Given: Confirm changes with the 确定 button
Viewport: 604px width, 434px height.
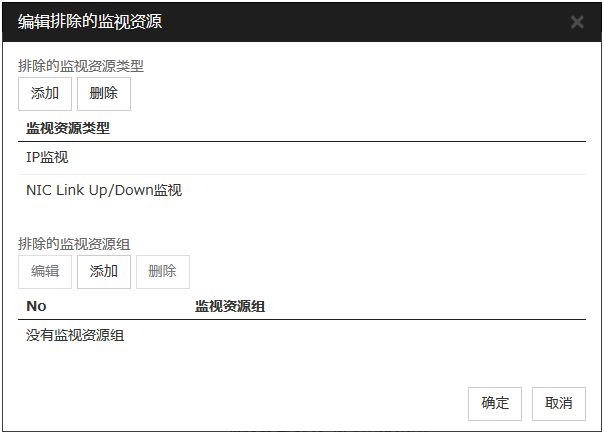Looking at the screenshot, I should click(x=495, y=403).
